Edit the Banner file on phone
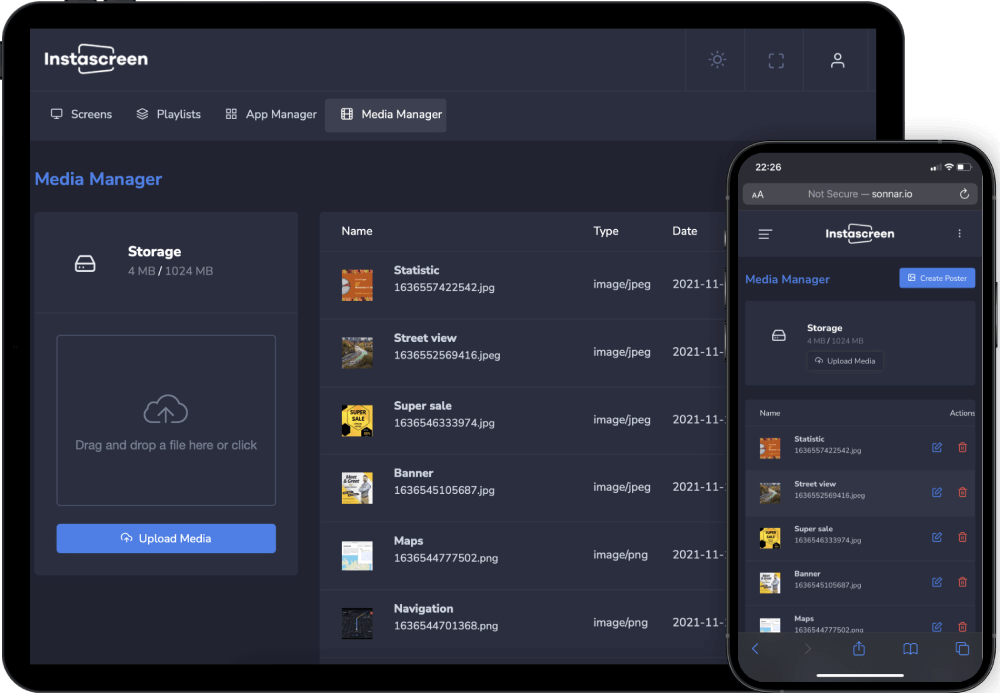Image resolution: width=1000 pixels, height=693 pixels. tap(937, 582)
